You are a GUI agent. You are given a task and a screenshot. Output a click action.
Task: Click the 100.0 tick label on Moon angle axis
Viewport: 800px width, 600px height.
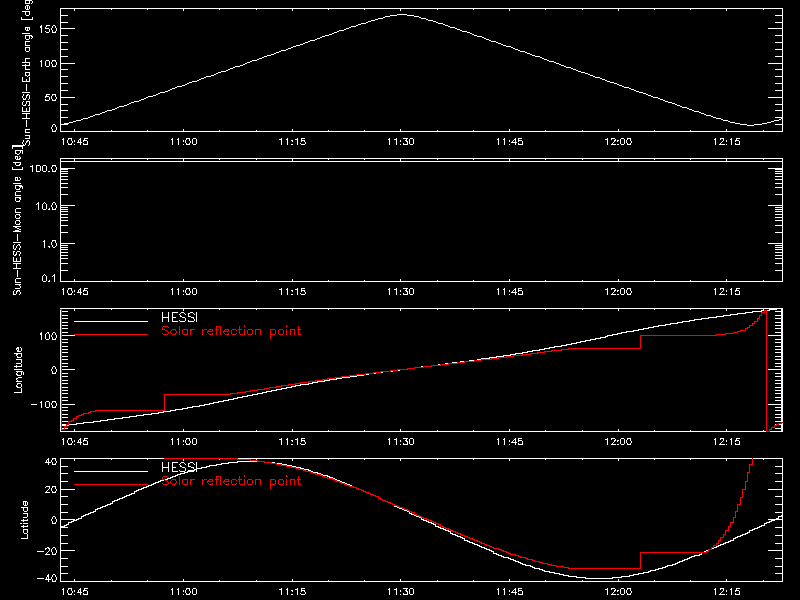(43, 168)
